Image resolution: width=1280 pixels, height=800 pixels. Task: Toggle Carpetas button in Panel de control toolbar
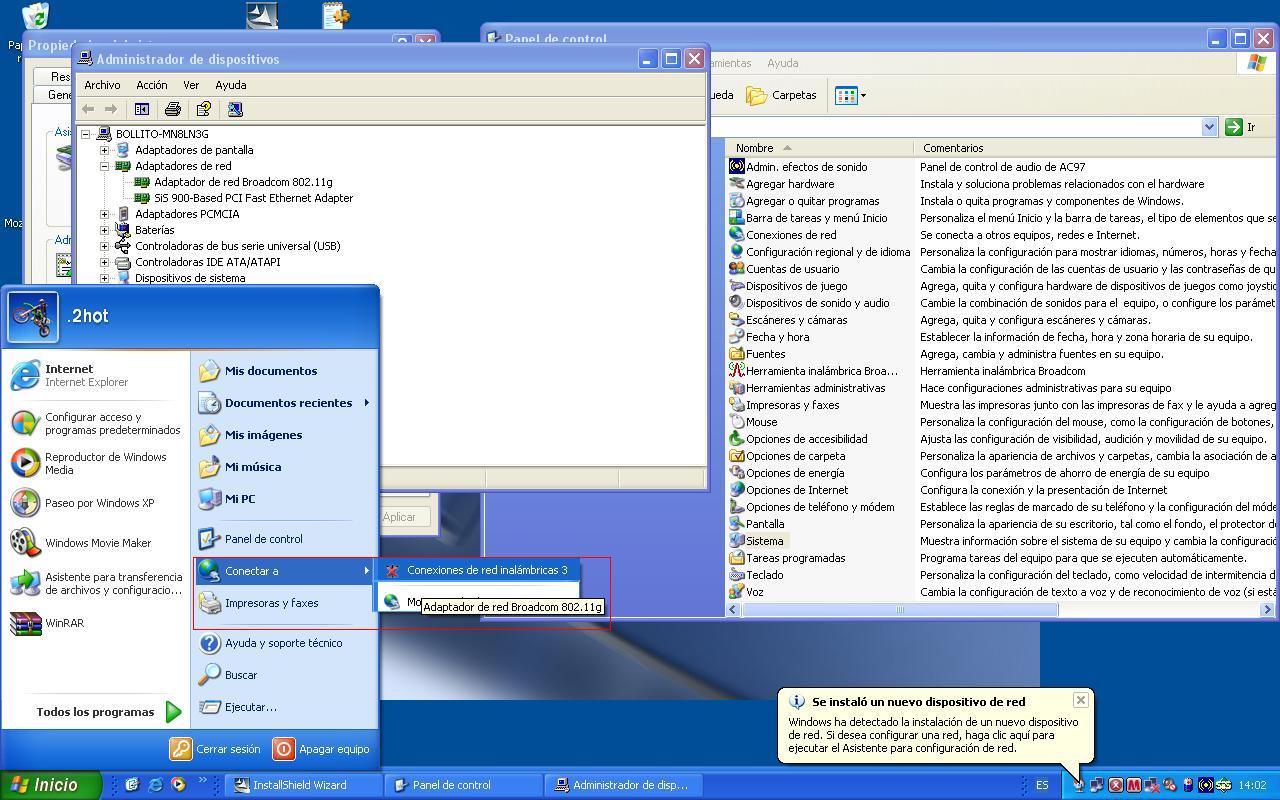782,96
